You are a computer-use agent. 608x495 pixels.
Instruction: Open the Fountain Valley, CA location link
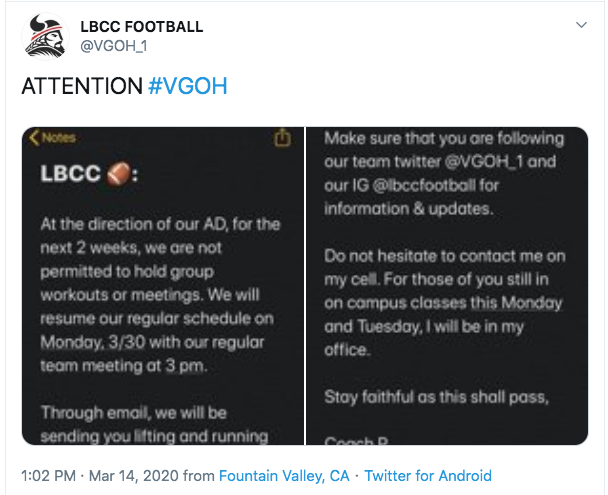(x=284, y=476)
